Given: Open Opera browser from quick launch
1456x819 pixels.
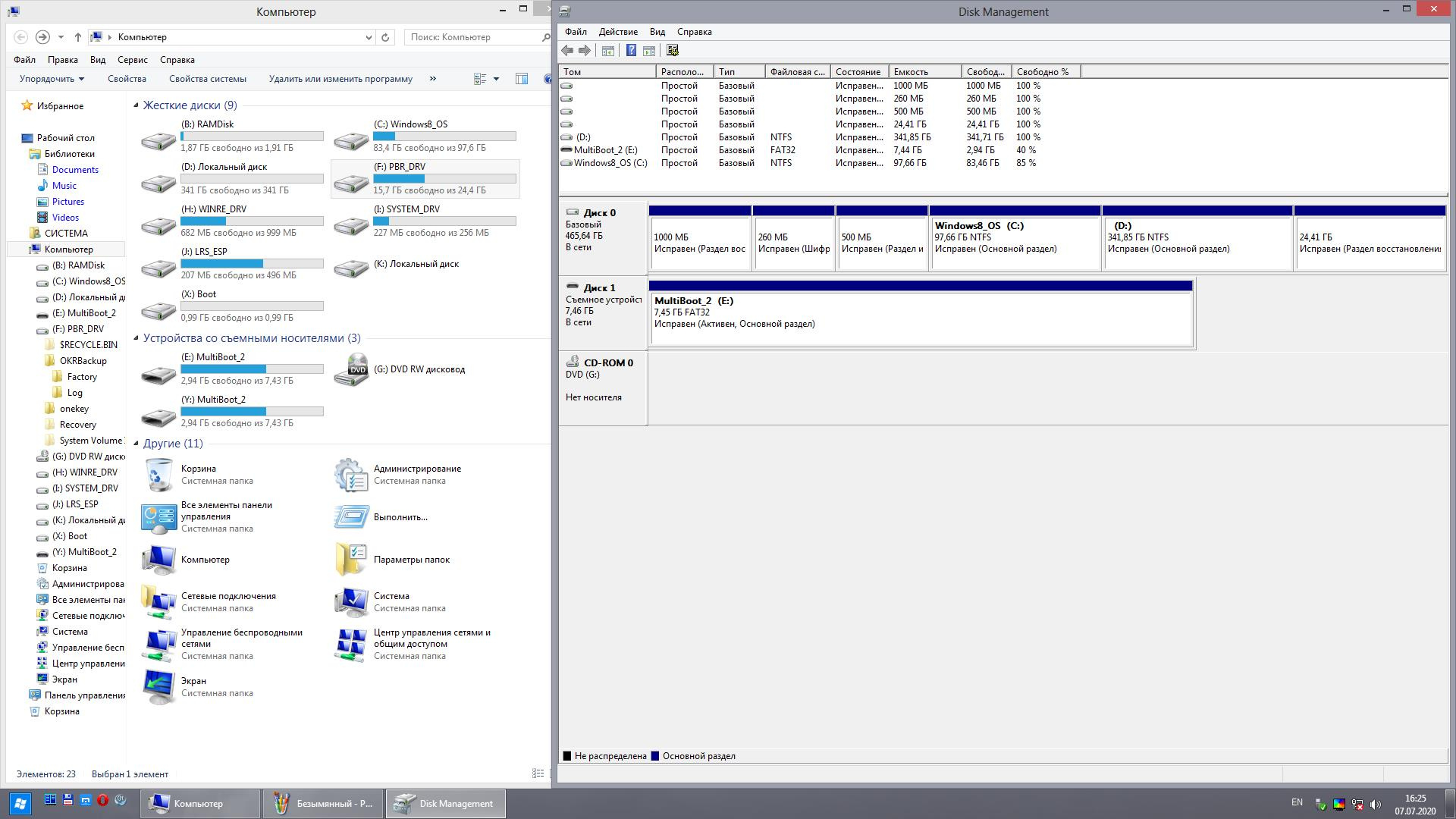Looking at the screenshot, I should tap(102, 800).
